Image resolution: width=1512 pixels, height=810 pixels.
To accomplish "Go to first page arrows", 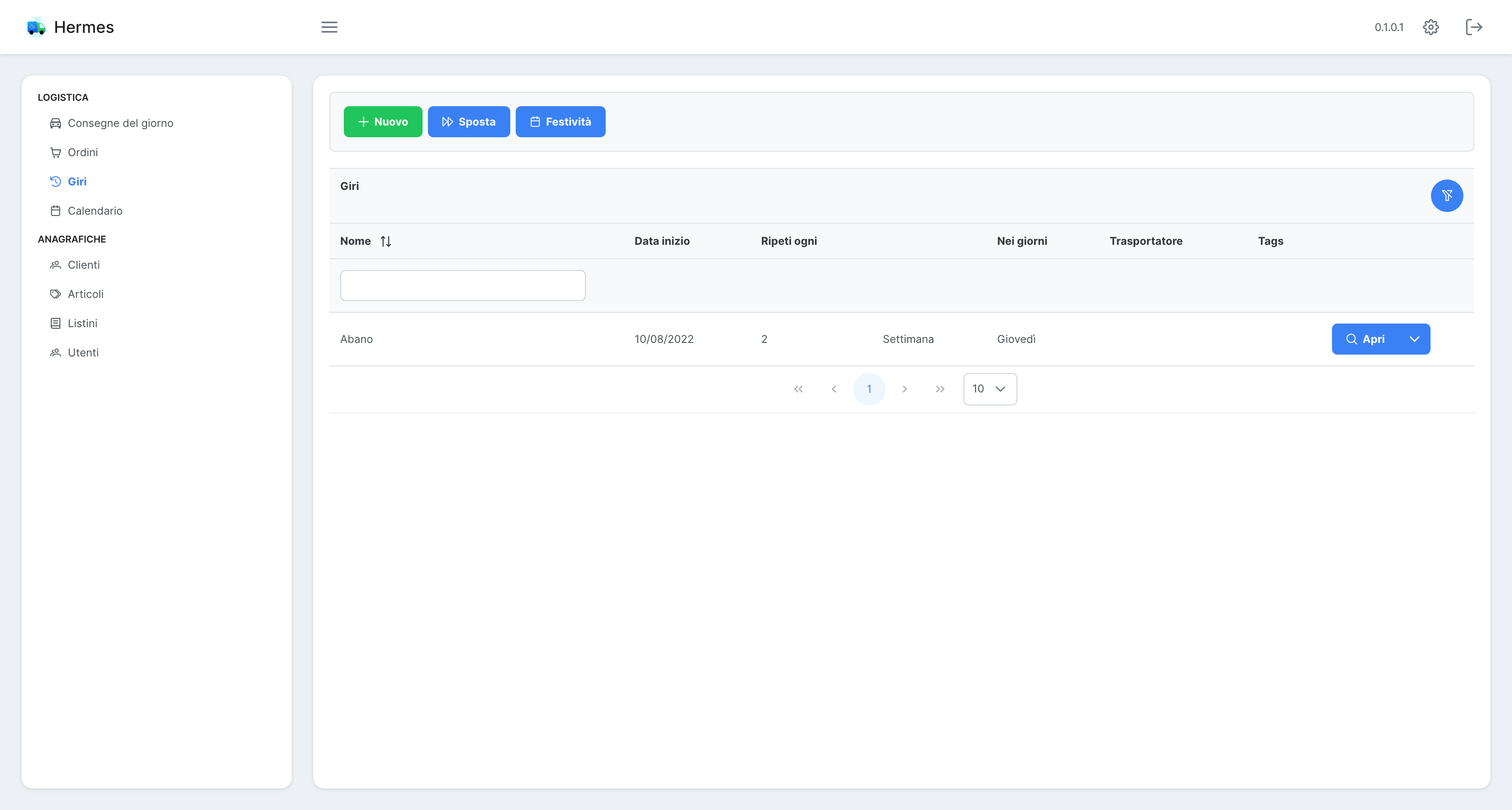I will coord(798,389).
